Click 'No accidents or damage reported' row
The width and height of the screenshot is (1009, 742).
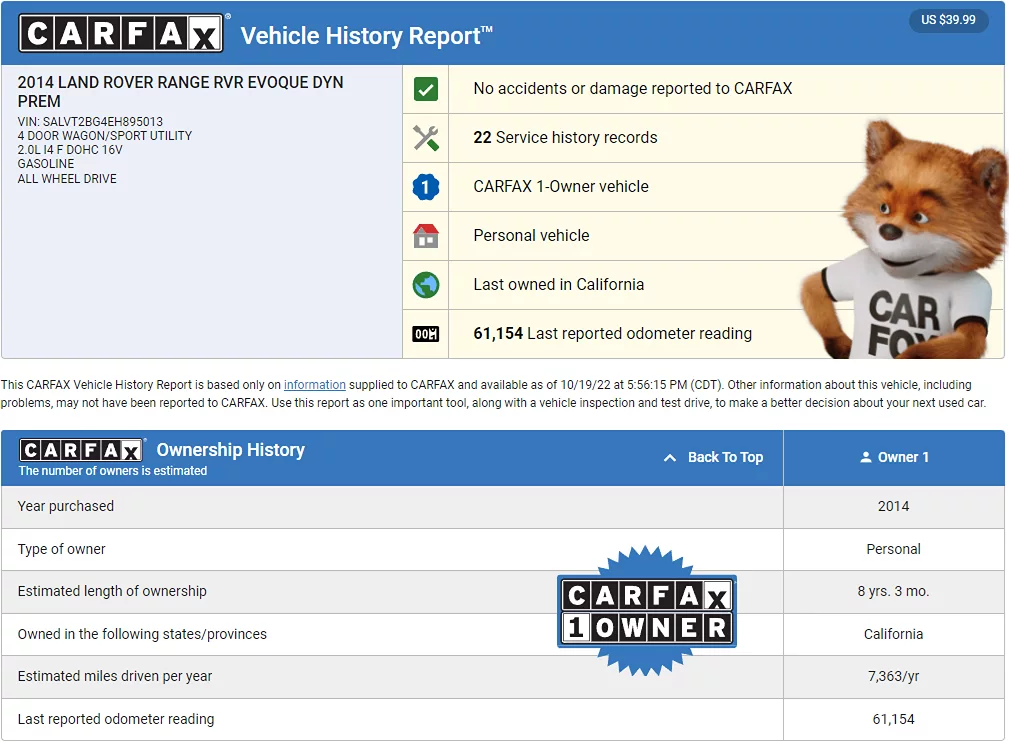(x=632, y=89)
